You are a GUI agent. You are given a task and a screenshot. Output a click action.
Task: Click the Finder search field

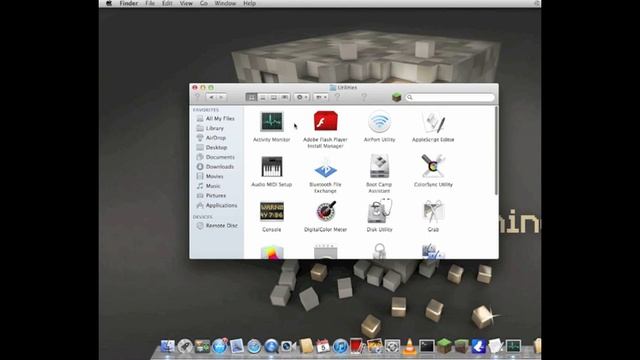pyautogui.click(x=450, y=97)
